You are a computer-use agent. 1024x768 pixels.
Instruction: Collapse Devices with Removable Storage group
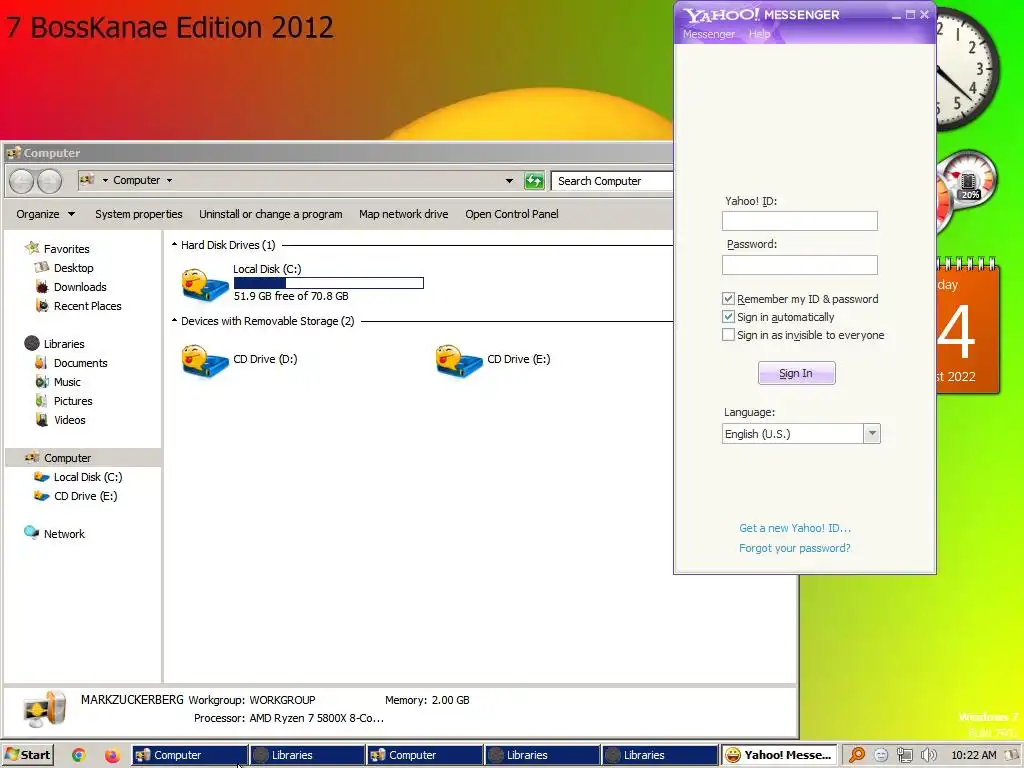174,321
